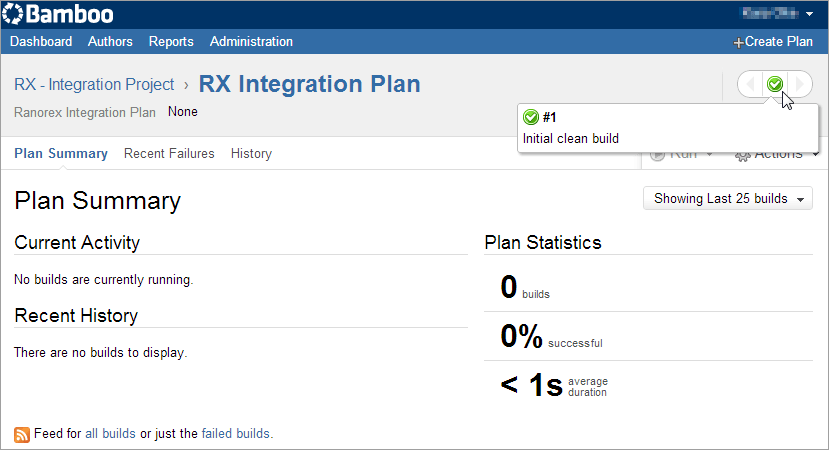829x450 pixels.
Task: Click 'No builds are currently running.' text
Action: click(104, 279)
